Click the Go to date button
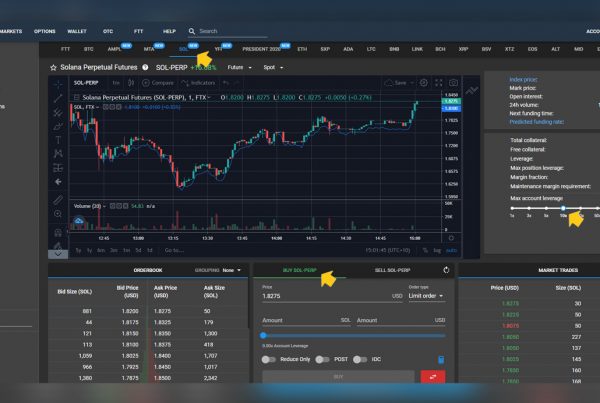This screenshot has width=600, height=403. [x=174, y=250]
